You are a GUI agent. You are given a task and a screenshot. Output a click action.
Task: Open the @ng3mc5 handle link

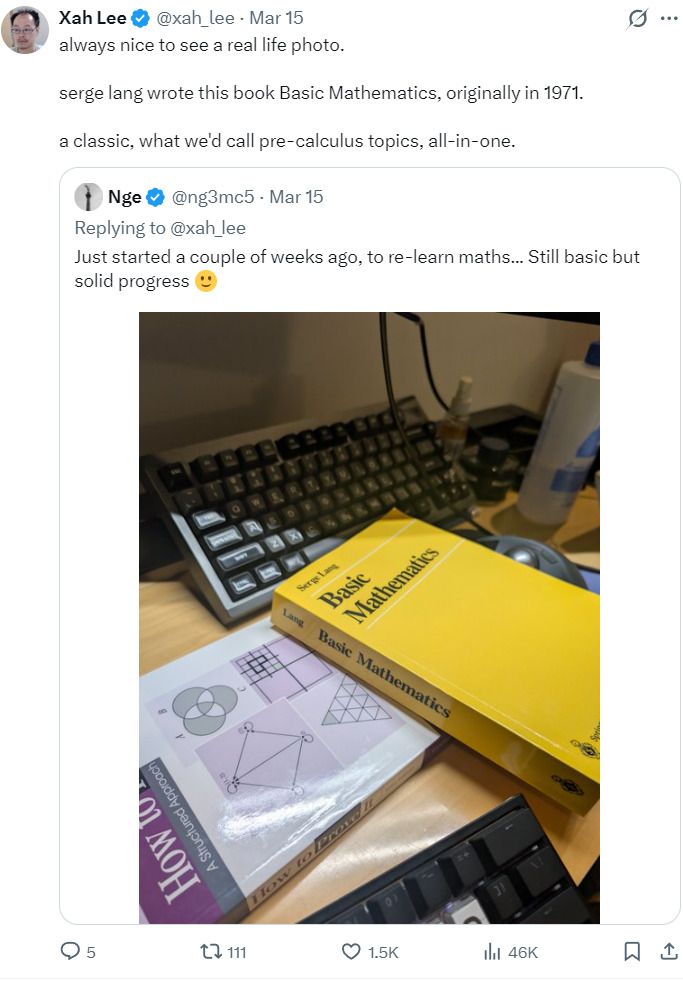pyautogui.click(x=214, y=197)
